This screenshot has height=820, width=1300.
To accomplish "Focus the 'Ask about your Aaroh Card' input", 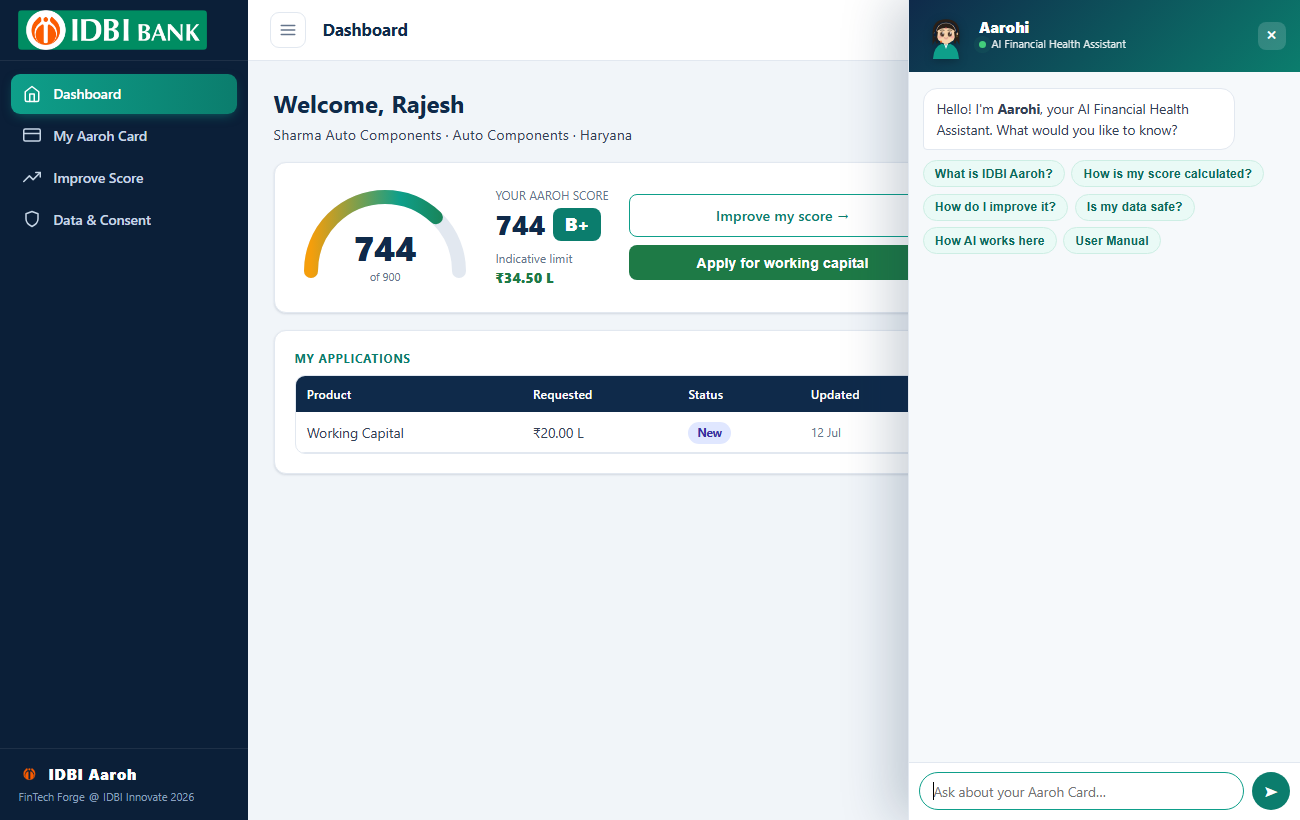I will point(1081,791).
